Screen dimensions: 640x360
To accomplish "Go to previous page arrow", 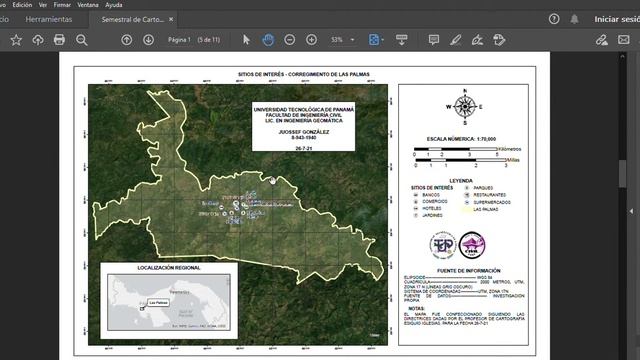I will pos(127,40).
